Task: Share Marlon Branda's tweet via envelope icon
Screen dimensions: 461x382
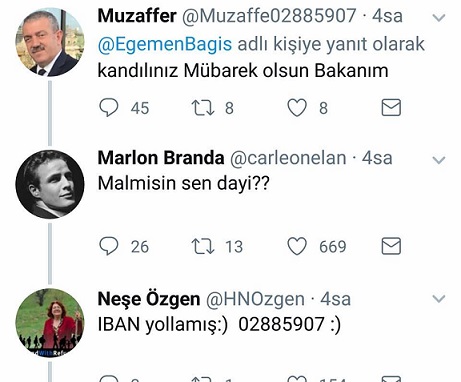Action: (391, 246)
